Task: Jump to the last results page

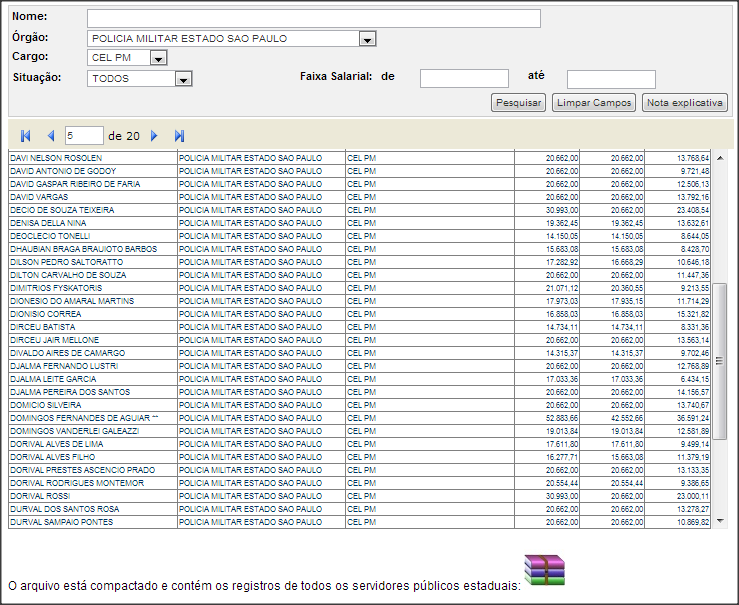Action: [179, 136]
